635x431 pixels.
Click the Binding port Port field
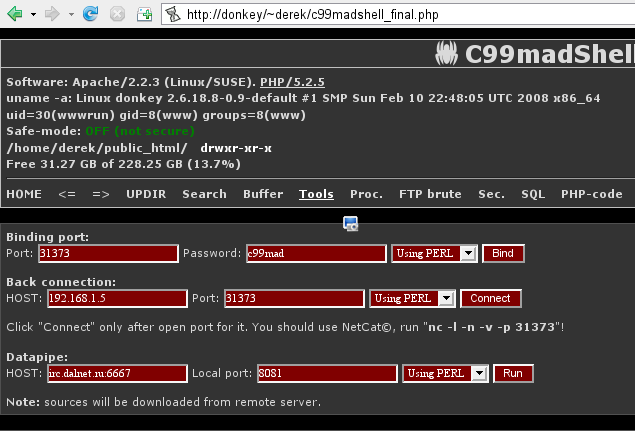coord(109,254)
